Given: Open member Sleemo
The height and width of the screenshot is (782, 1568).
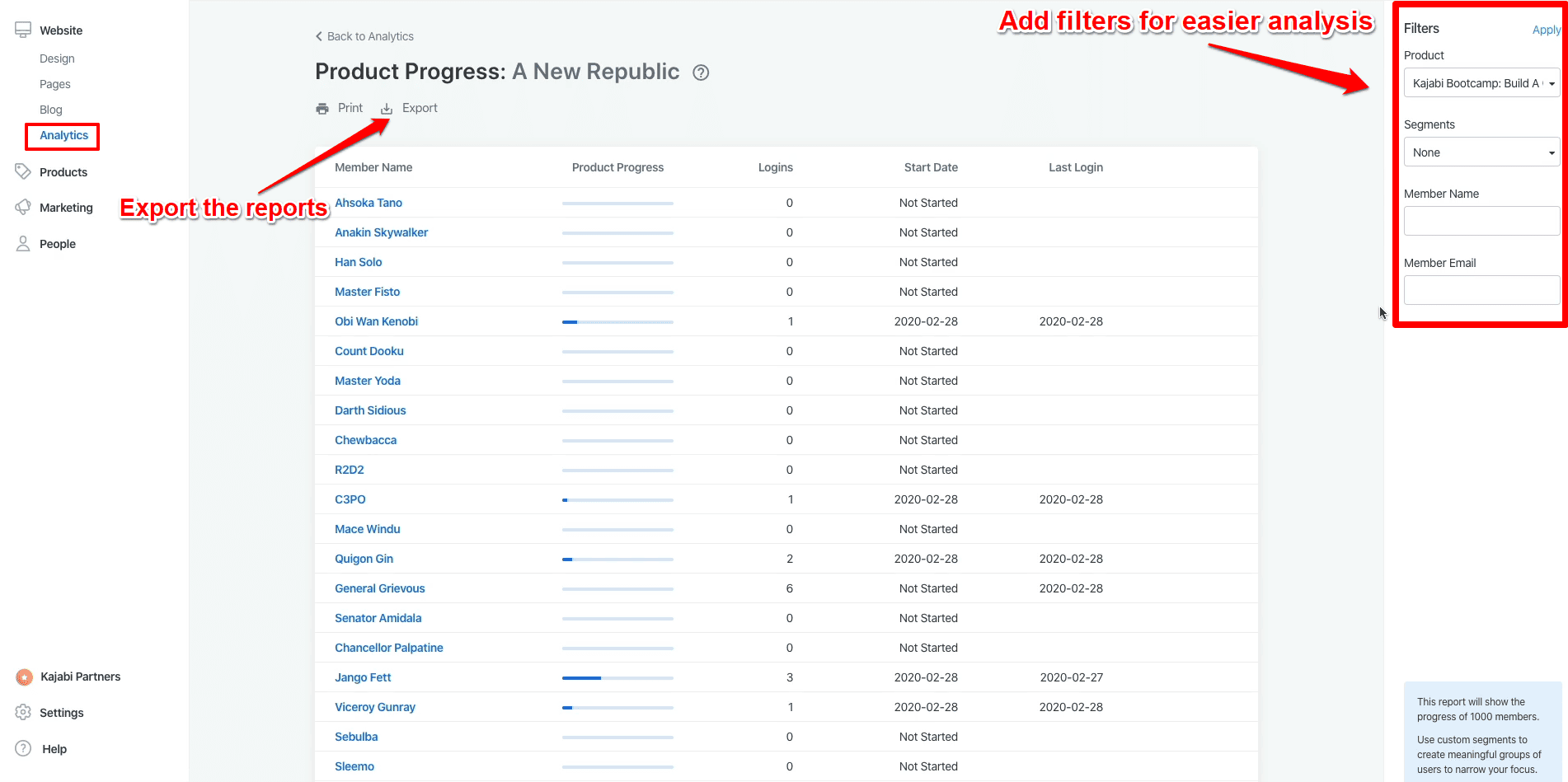Looking at the screenshot, I should 354,766.
